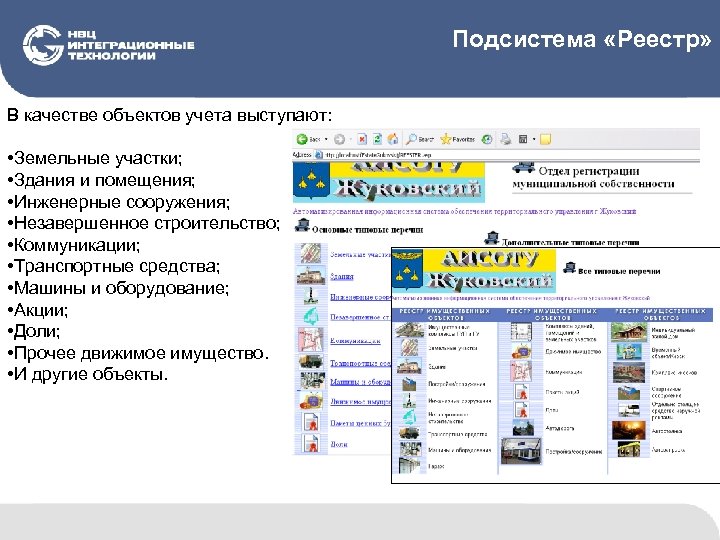This screenshot has height=540, width=720.
Task: Click the Edit page toolbar icon
Action: tap(523, 139)
